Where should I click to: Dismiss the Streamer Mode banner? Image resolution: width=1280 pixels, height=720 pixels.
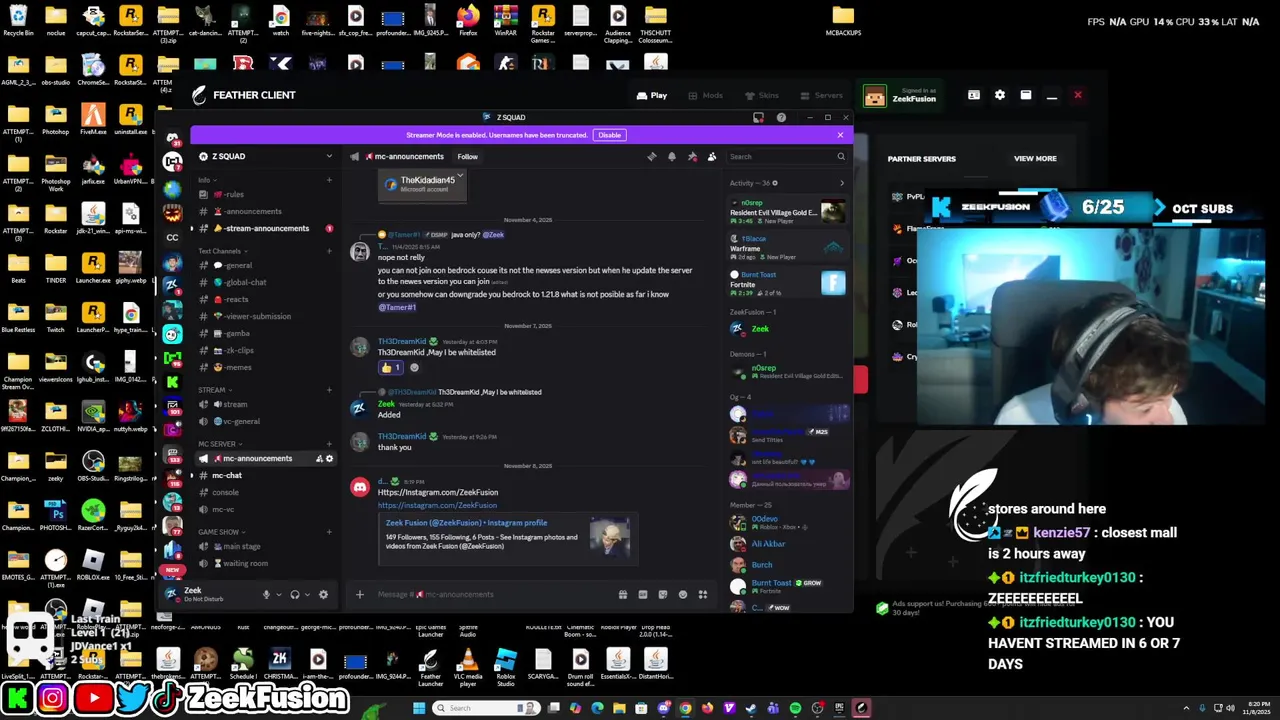pyautogui.click(x=840, y=135)
